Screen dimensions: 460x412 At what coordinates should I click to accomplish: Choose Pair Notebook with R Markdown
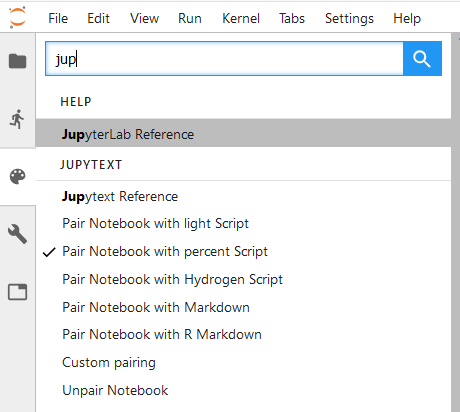pos(243,334)
